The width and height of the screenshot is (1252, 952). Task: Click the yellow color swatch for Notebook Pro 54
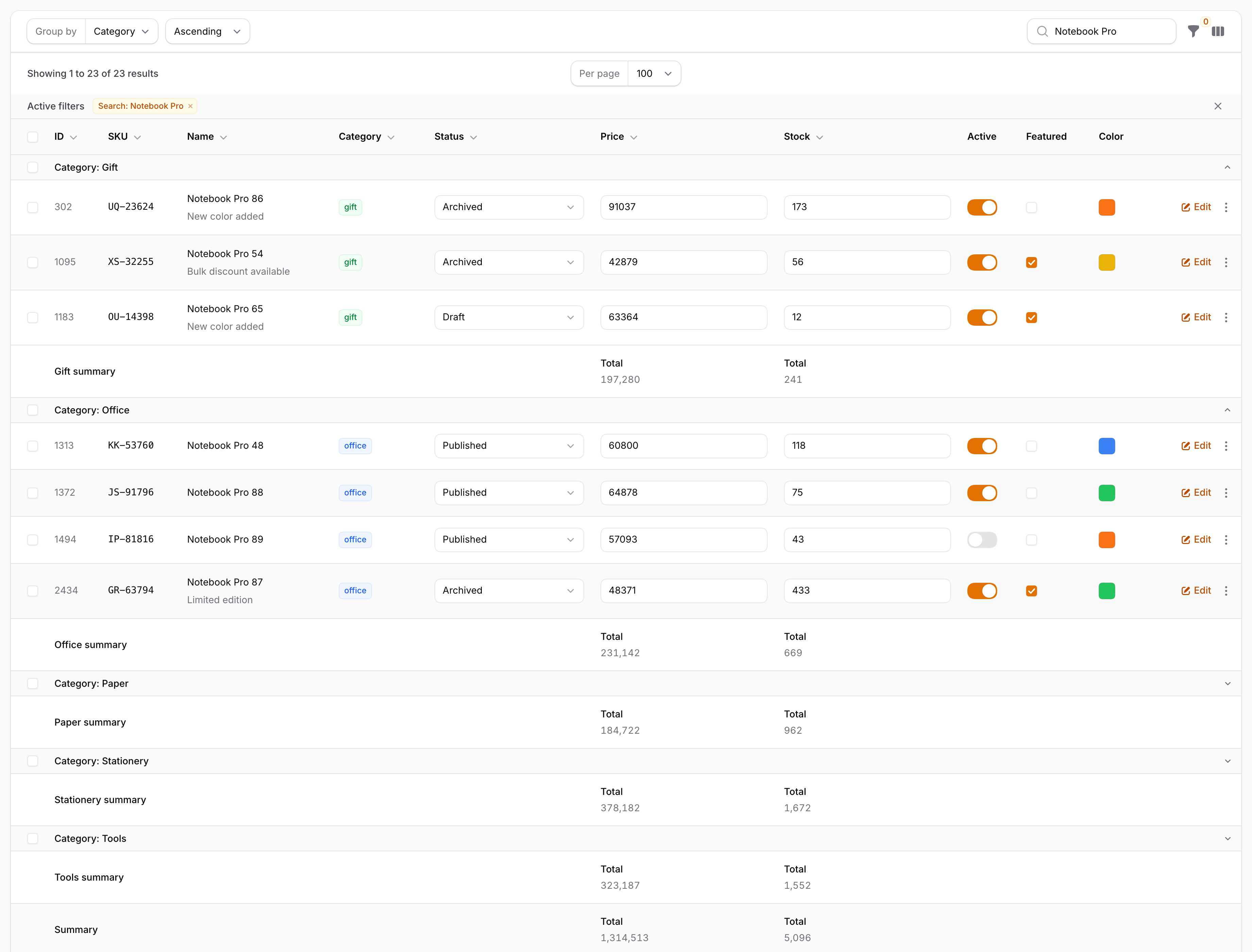pos(1106,262)
